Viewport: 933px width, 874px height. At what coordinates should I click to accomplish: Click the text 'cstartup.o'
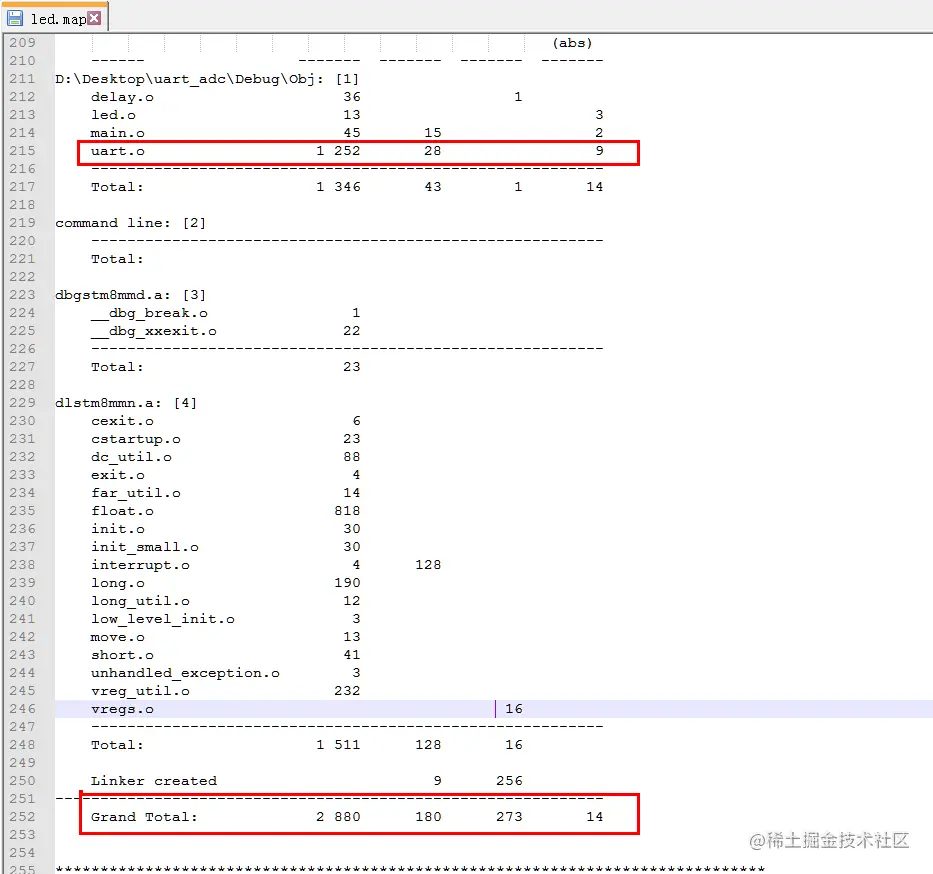(136, 439)
